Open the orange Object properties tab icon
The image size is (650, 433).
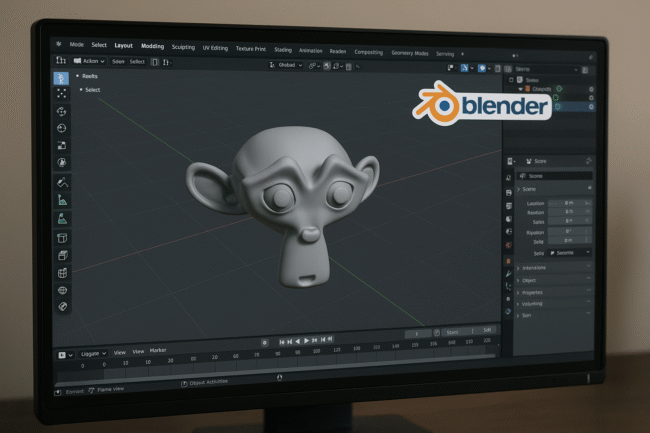pos(509,261)
